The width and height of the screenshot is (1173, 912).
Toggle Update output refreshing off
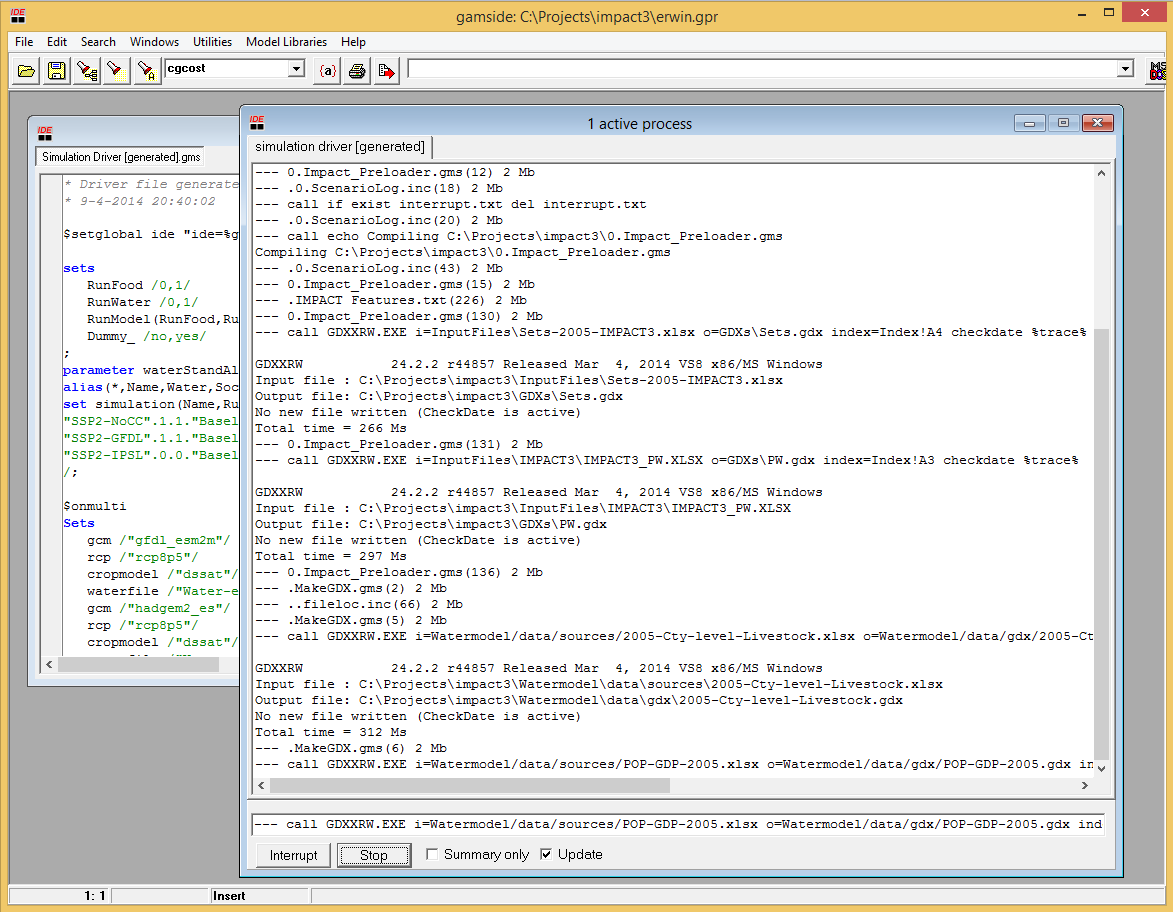(x=545, y=854)
